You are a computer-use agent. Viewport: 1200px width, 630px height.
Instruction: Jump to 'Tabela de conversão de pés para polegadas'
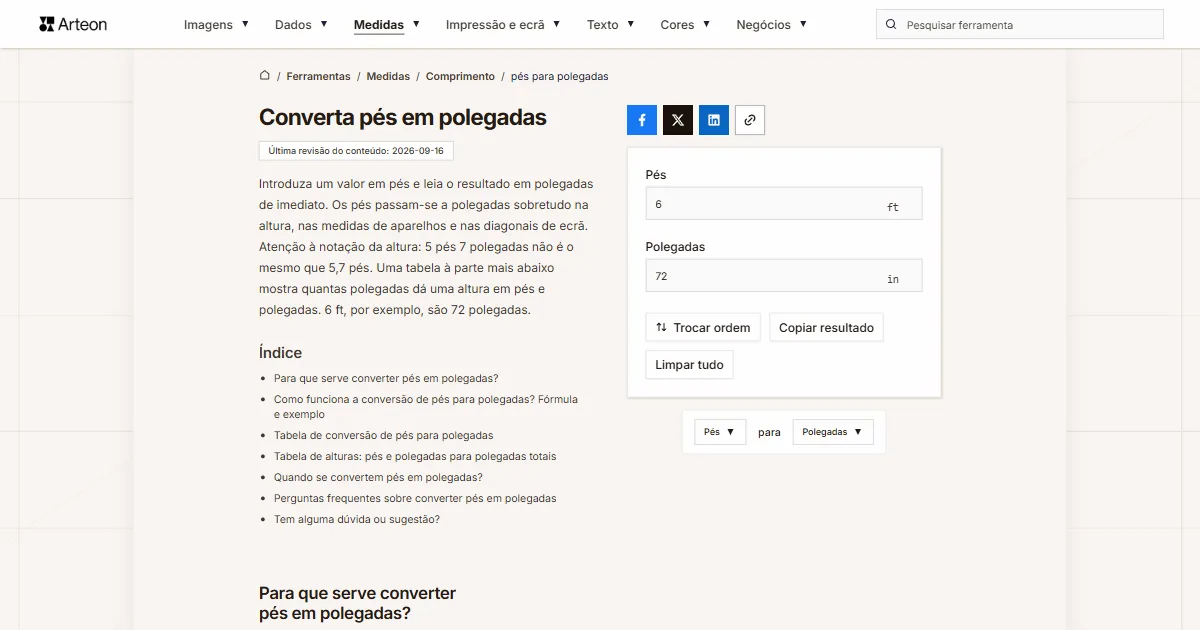click(x=383, y=435)
